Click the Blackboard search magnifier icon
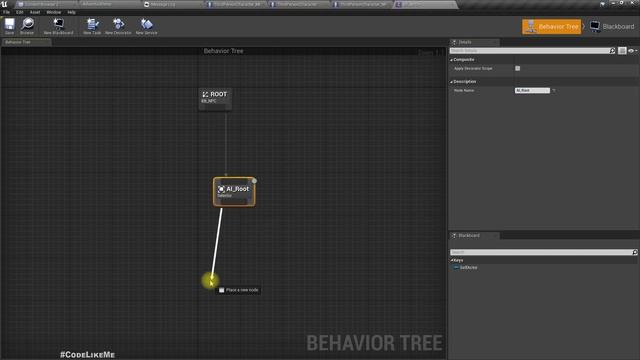640x360 pixels. point(635,252)
